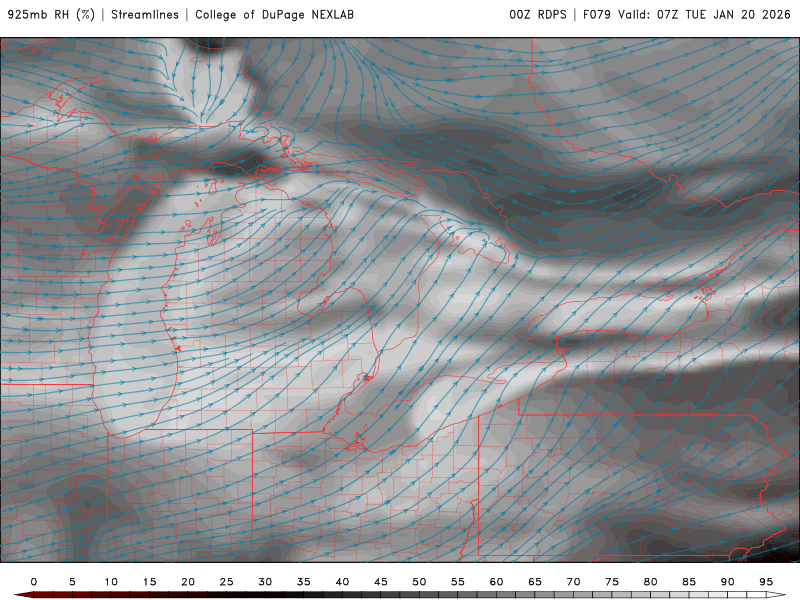Click the '925mb RH (%)' title text
The width and height of the screenshot is (800, 600).
(52, 15)
